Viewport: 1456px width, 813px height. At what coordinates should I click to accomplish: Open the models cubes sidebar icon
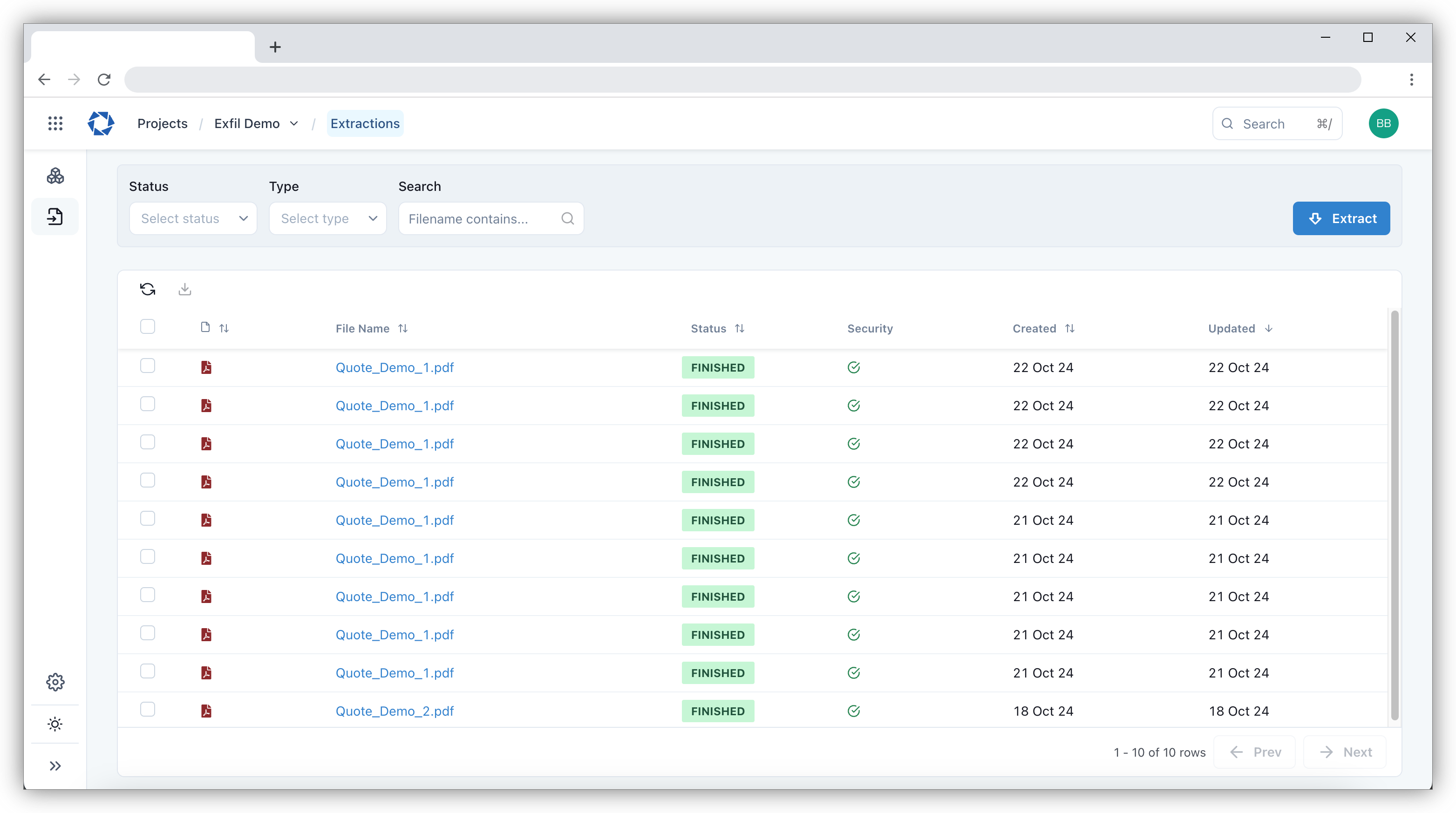point(55,176)
